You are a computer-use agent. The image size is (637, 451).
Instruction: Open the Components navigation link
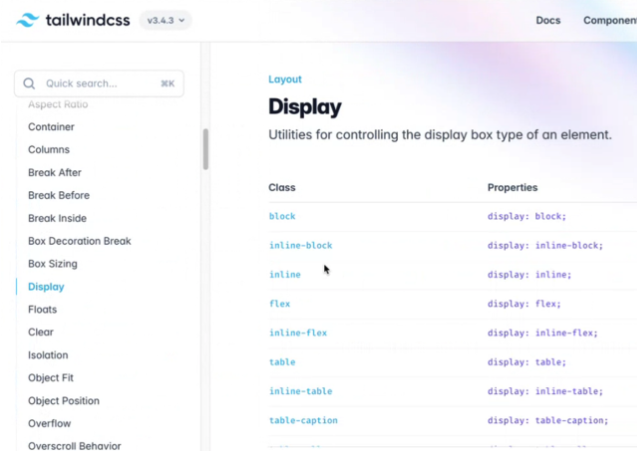610,20
